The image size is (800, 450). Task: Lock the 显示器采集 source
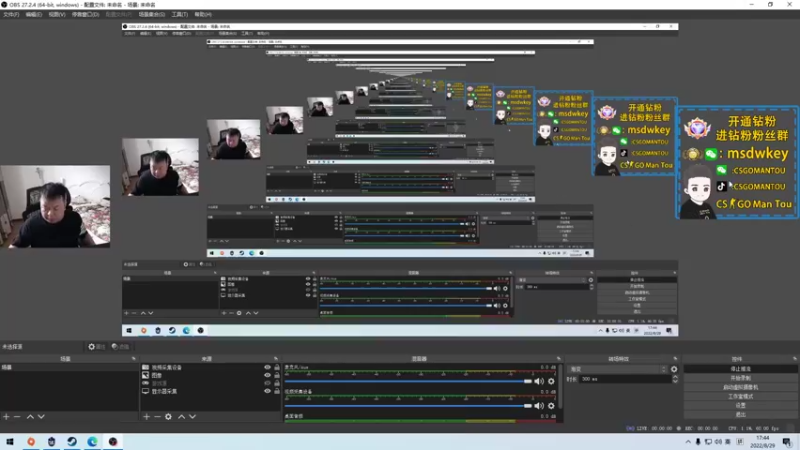tap(277, 391)
